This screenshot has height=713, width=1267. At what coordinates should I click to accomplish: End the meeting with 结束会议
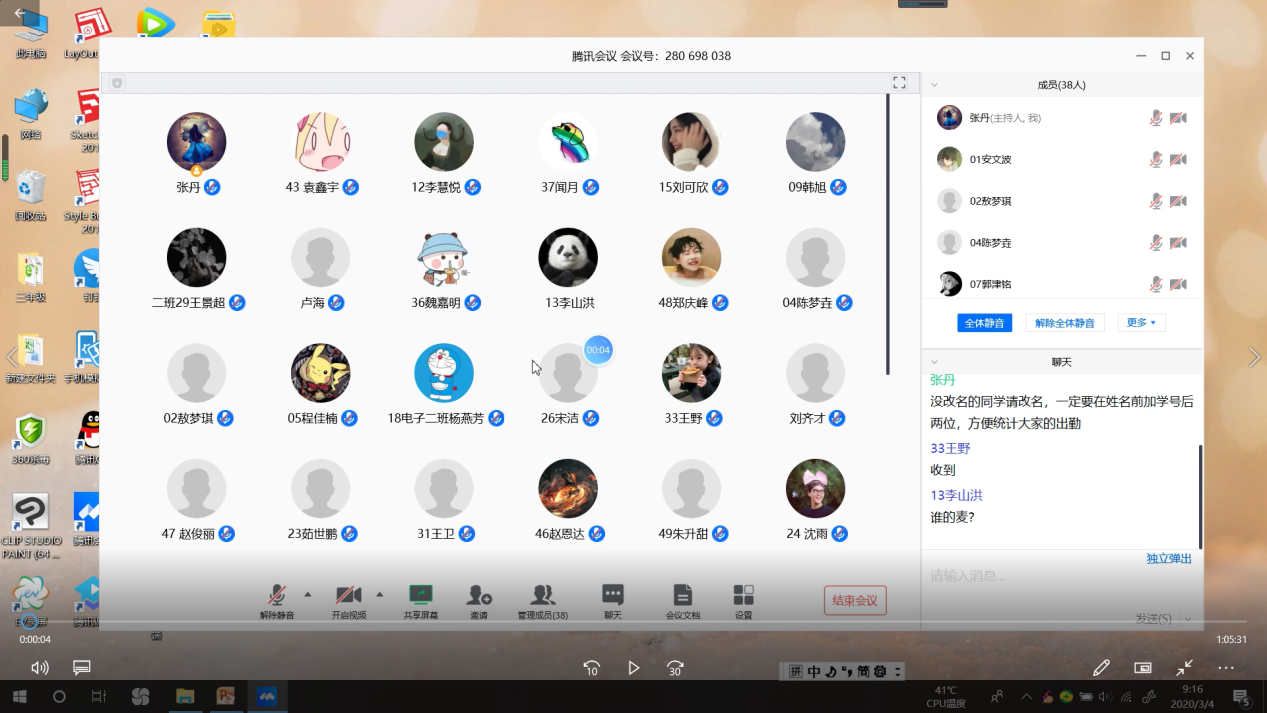tap(855, 600)
